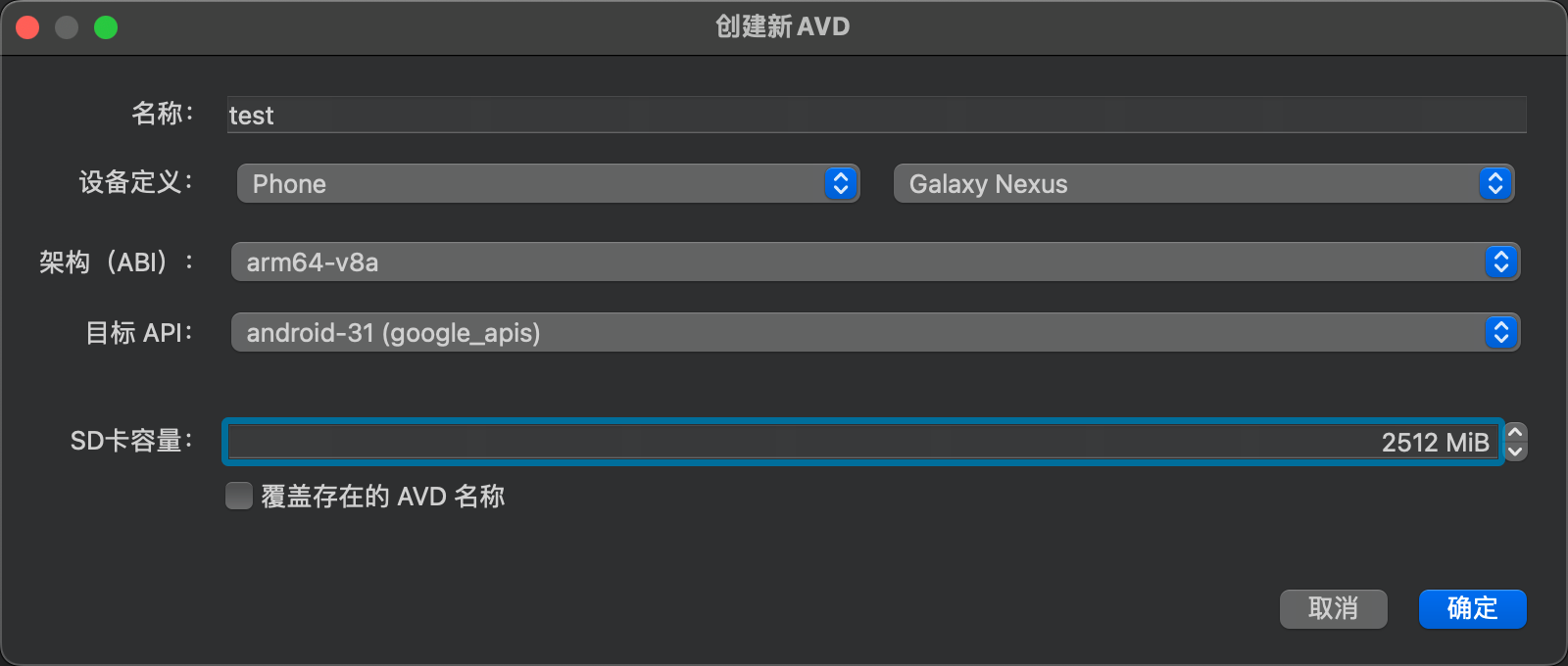Click the blue arrows icon on android-31 row
Screen dimensions: 1568x666
[x=1501, y=332]
